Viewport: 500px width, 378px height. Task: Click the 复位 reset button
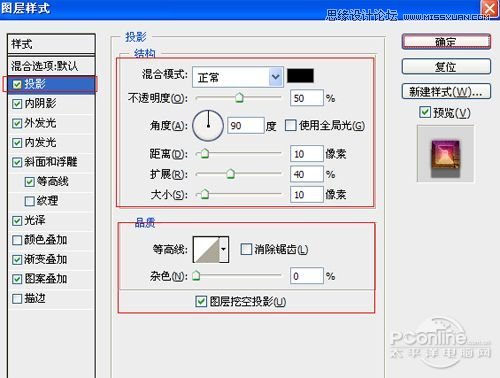coord(446,67)
